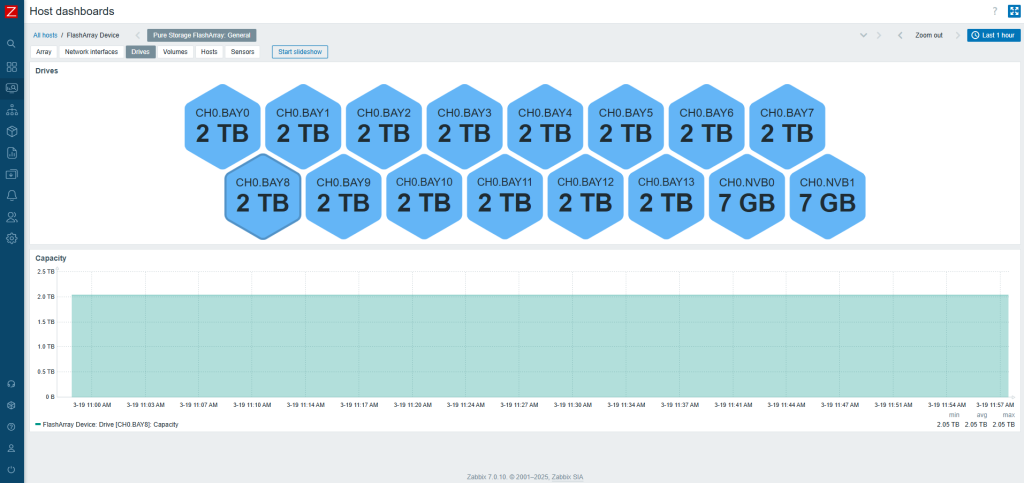1024x483 pixels.
Task: Switch to the Sensors tab
Action: [x=242, y=52]
